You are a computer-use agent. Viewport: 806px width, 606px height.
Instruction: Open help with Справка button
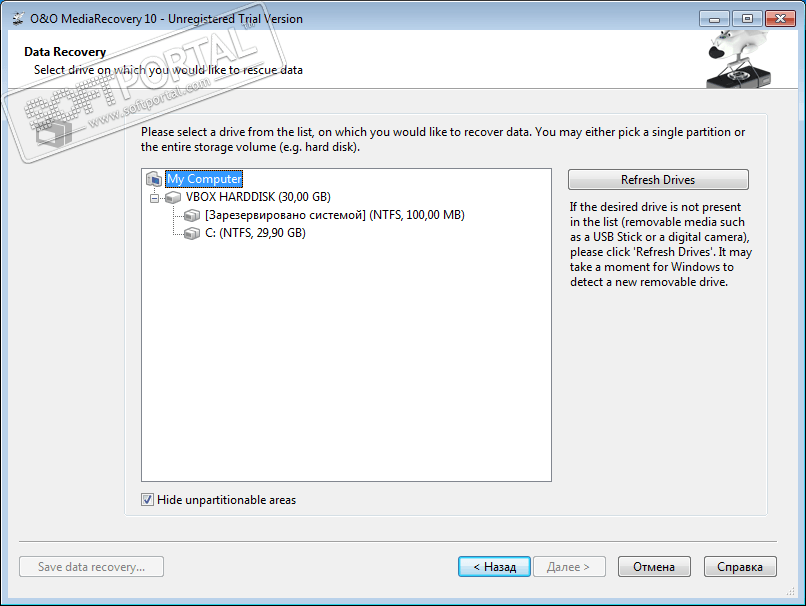tap(740, 566)
